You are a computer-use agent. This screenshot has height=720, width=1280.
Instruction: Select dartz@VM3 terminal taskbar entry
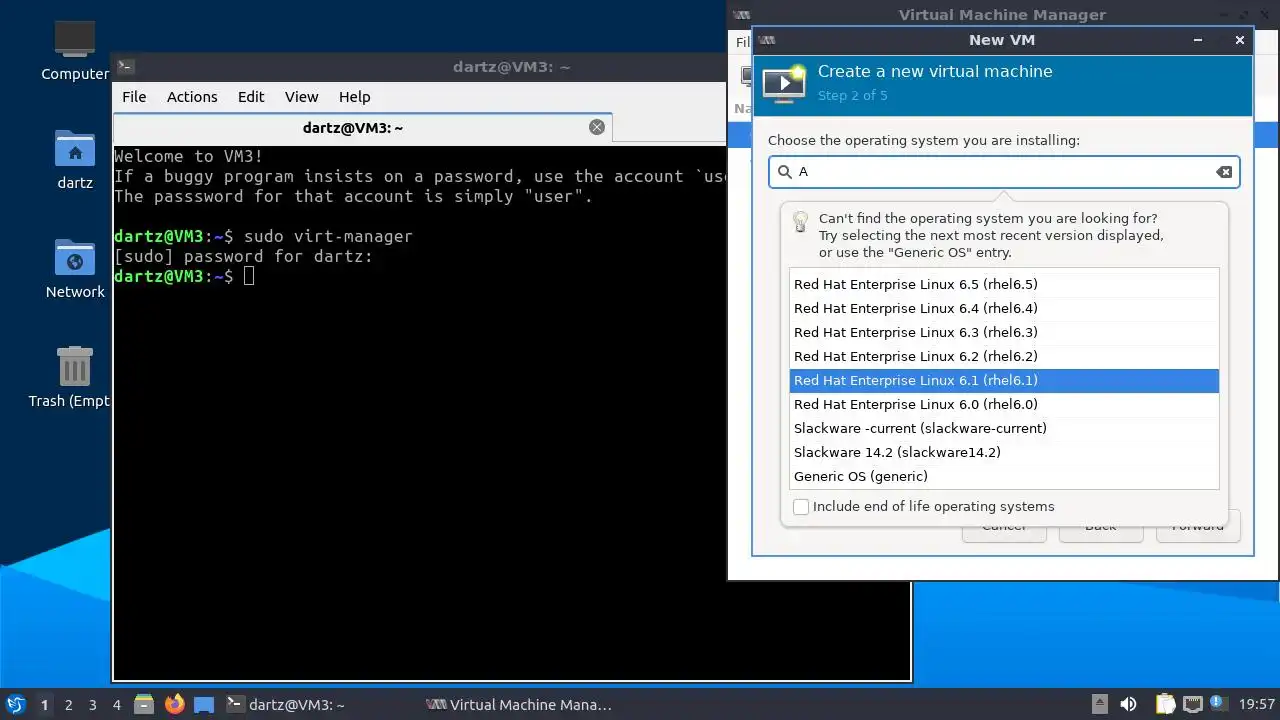click(285, 704)
